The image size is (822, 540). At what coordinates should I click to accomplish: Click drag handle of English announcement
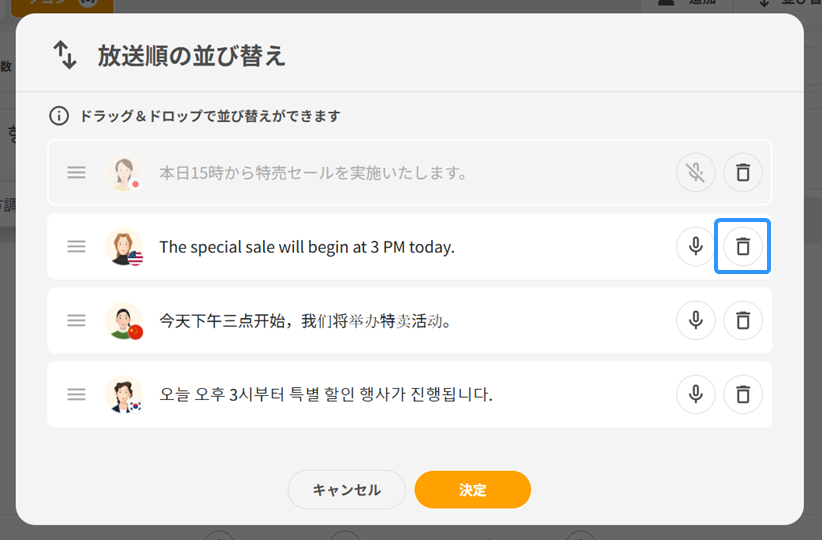[x=77, y=246]
